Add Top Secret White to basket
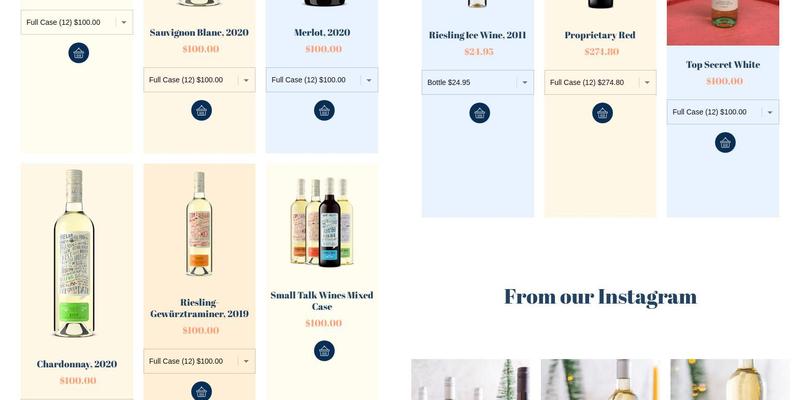Image resolution: width=800 pixels, height=400 pixels. tap(725, 142)
